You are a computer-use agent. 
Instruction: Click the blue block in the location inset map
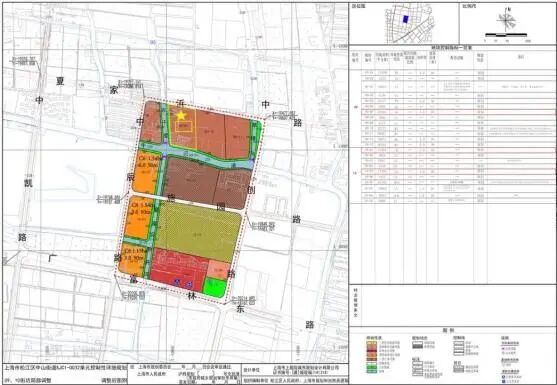pyautogui.click(x=405, y=20)
